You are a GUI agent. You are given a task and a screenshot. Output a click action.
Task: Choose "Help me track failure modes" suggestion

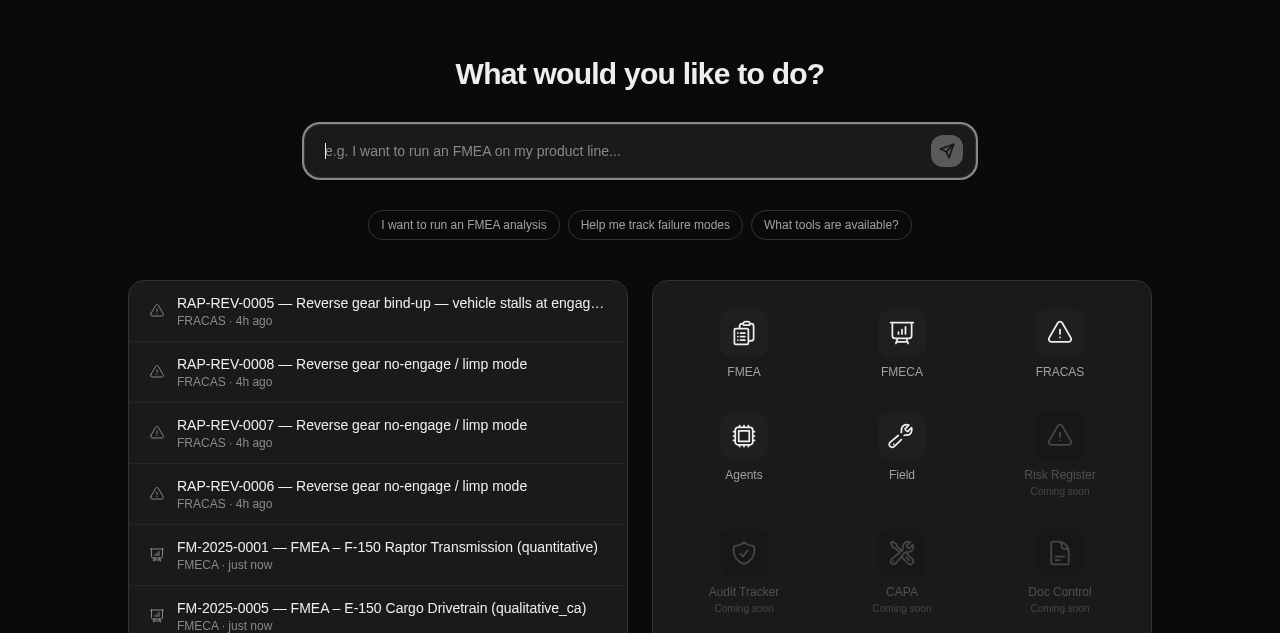tap(655, 225)
